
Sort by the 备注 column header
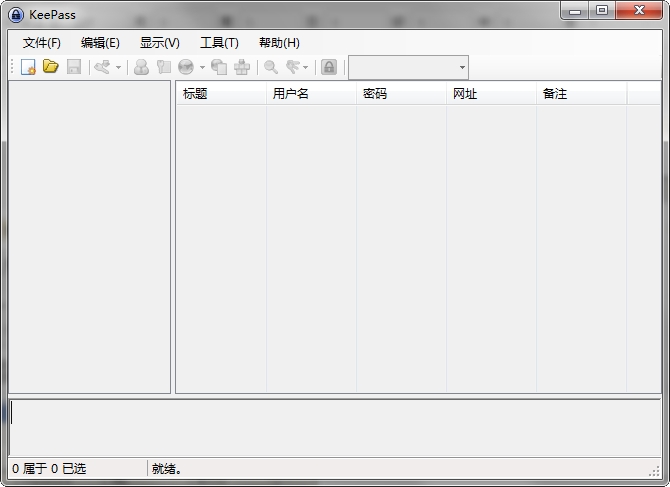(582, 94)
